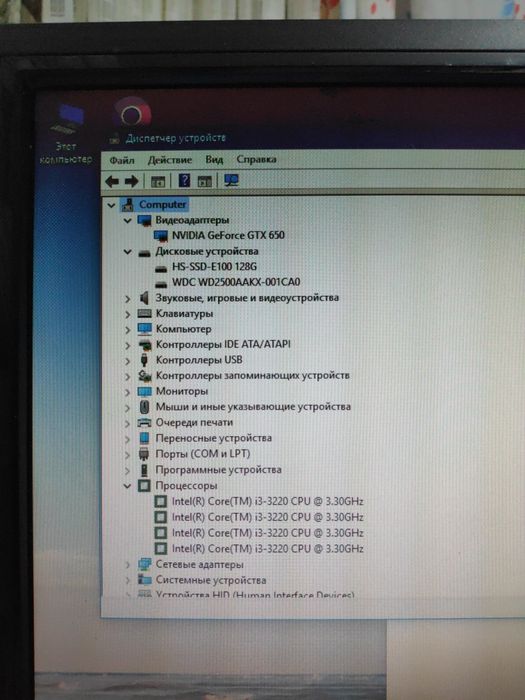Select the Мониторы label
The image size is (525, 700).
(x=182, y=392)
